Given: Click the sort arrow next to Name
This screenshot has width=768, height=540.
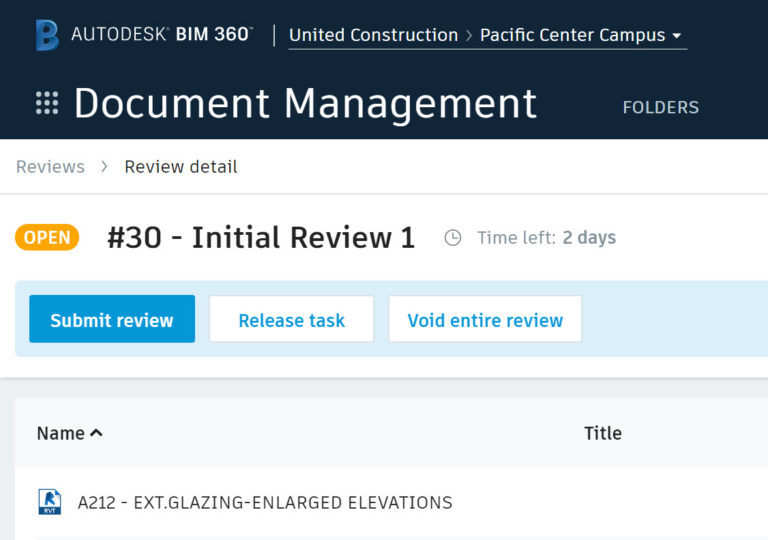Looking at the screenshot, I should (96, 433).
